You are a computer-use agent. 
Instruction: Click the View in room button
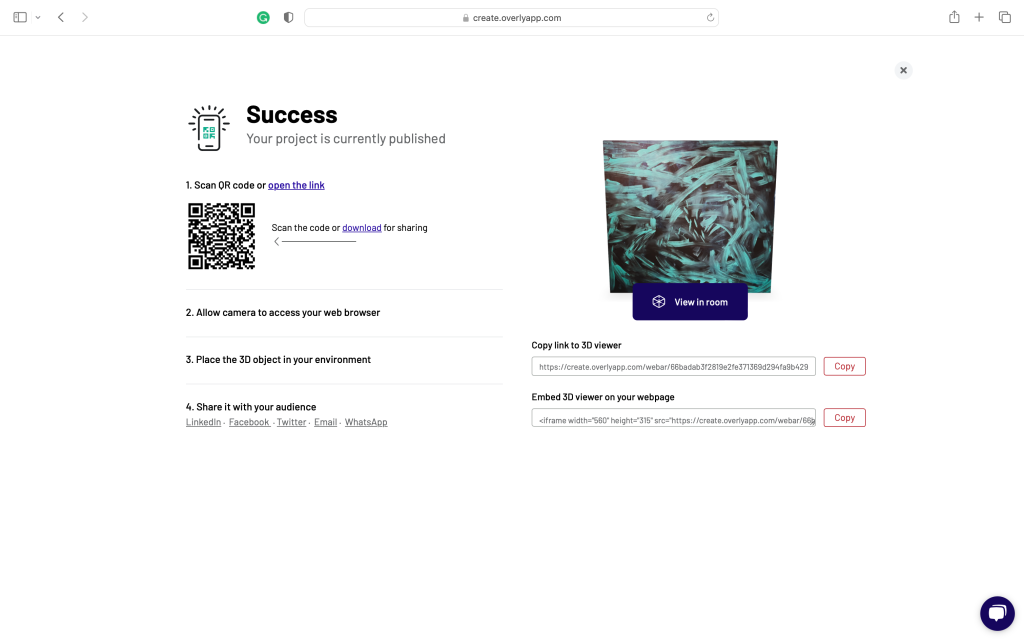[x=690, y=301]
